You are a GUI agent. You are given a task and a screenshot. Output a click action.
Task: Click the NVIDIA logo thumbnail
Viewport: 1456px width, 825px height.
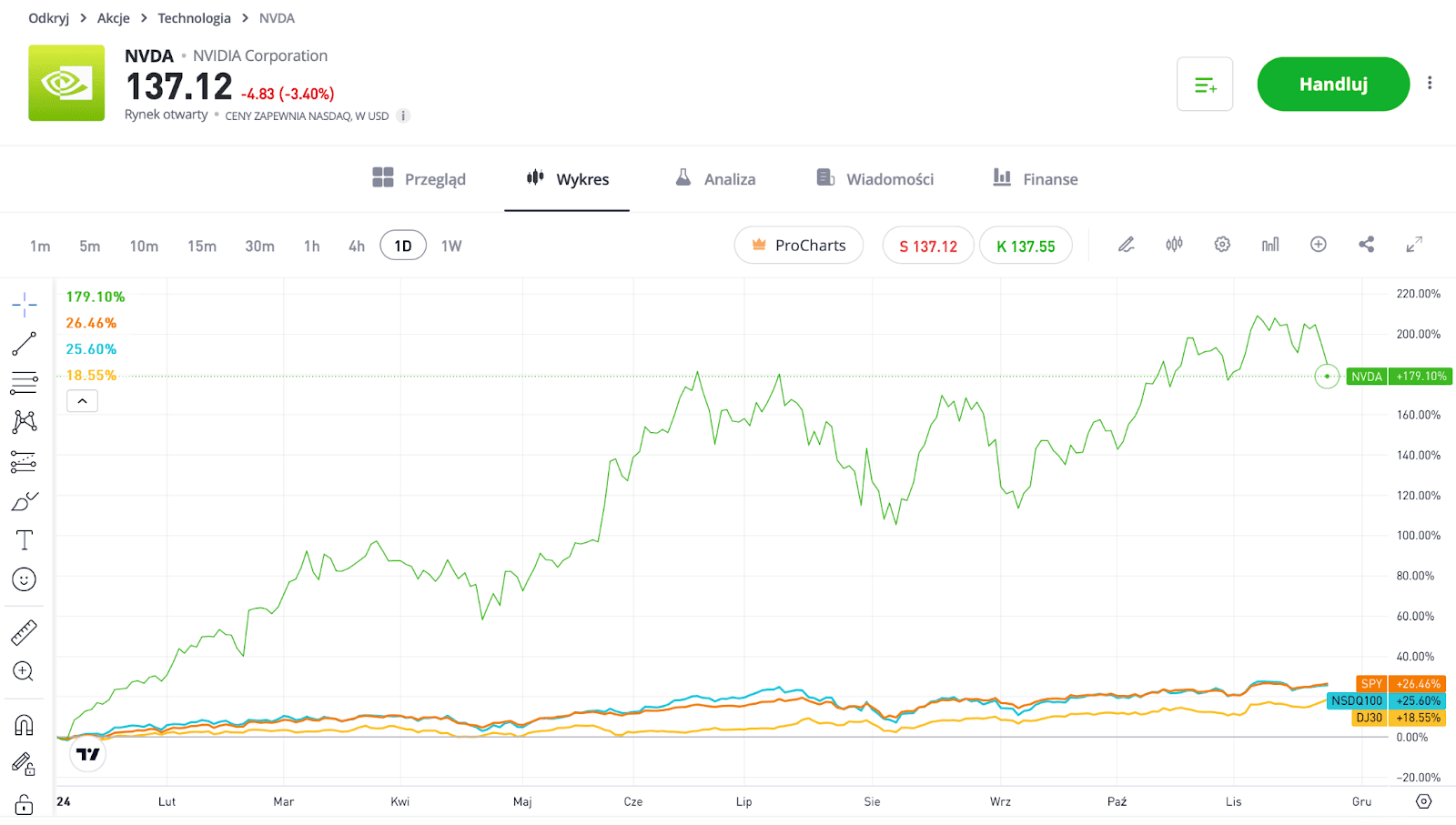(66, 83)
